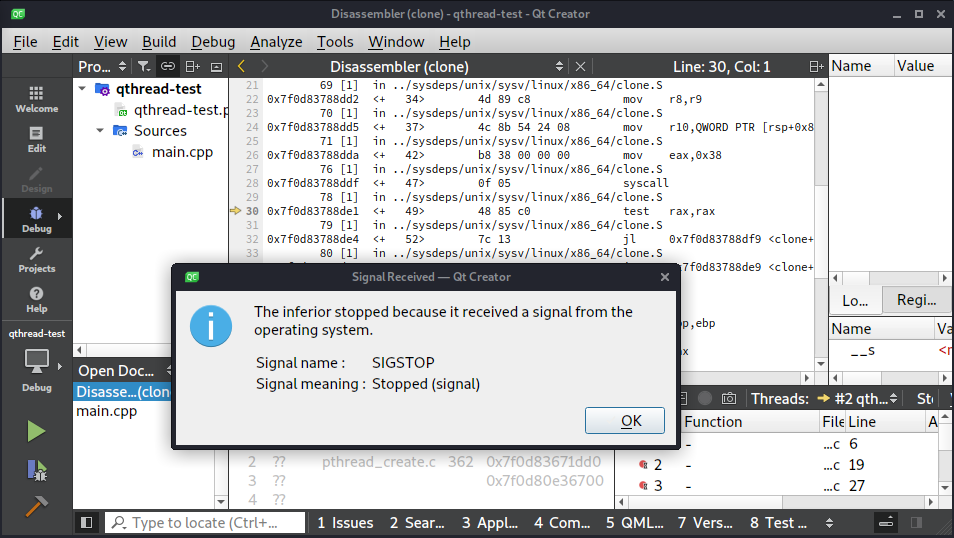Viewport: 954px width, 538px height.
Task: Collapse the Sources folder node
Action: (100, 131)
